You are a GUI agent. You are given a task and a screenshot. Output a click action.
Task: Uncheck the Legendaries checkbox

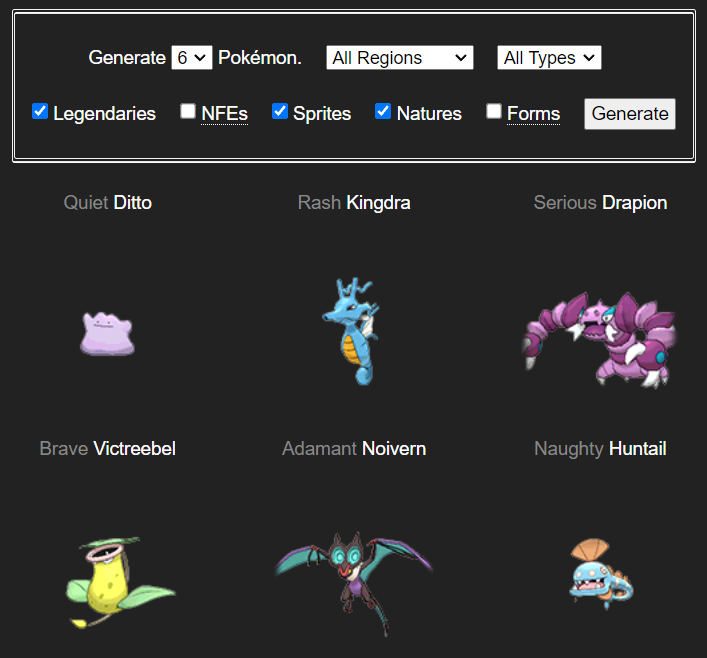tap(40, 111)
